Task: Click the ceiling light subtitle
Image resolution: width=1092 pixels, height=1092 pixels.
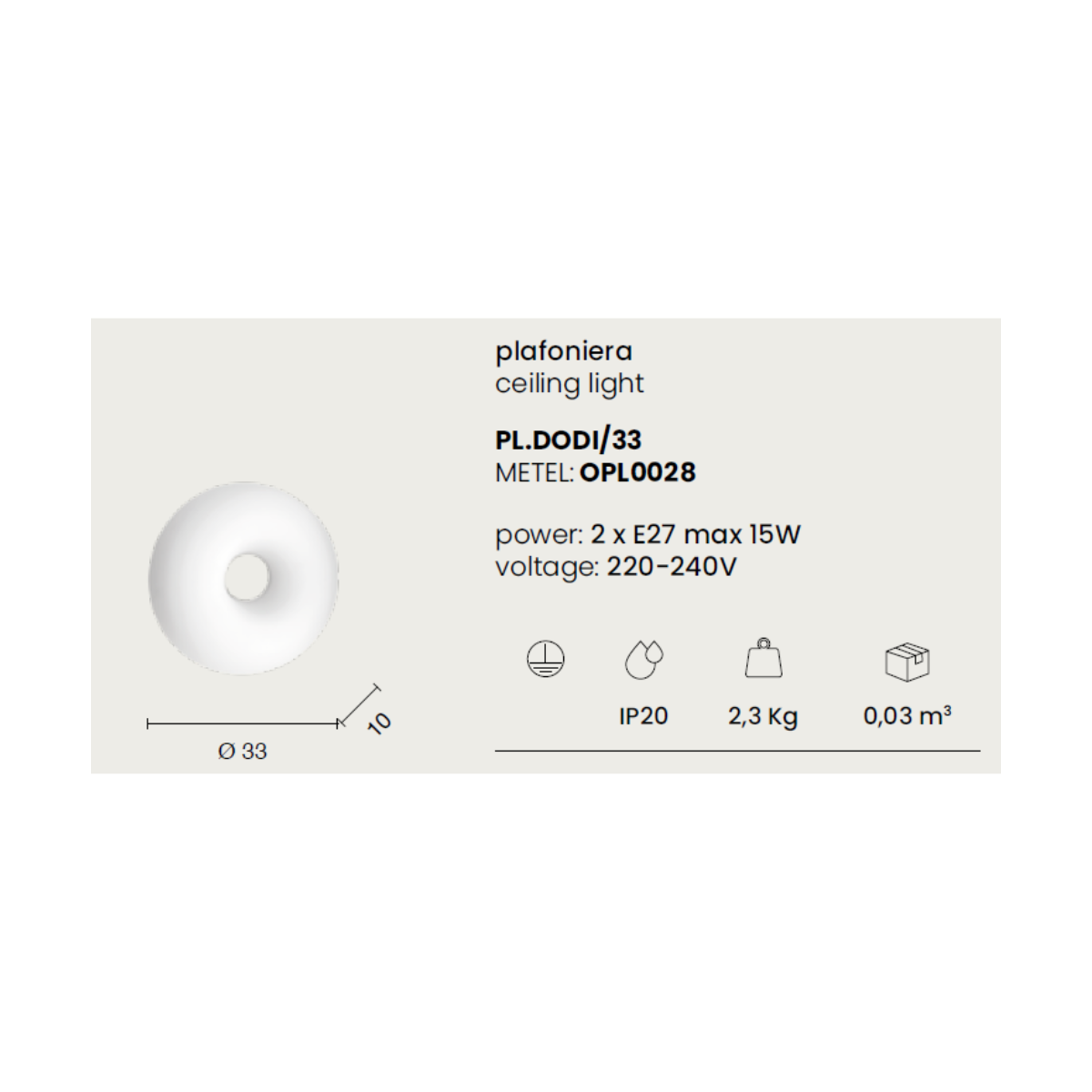Action: coord(570,384)
